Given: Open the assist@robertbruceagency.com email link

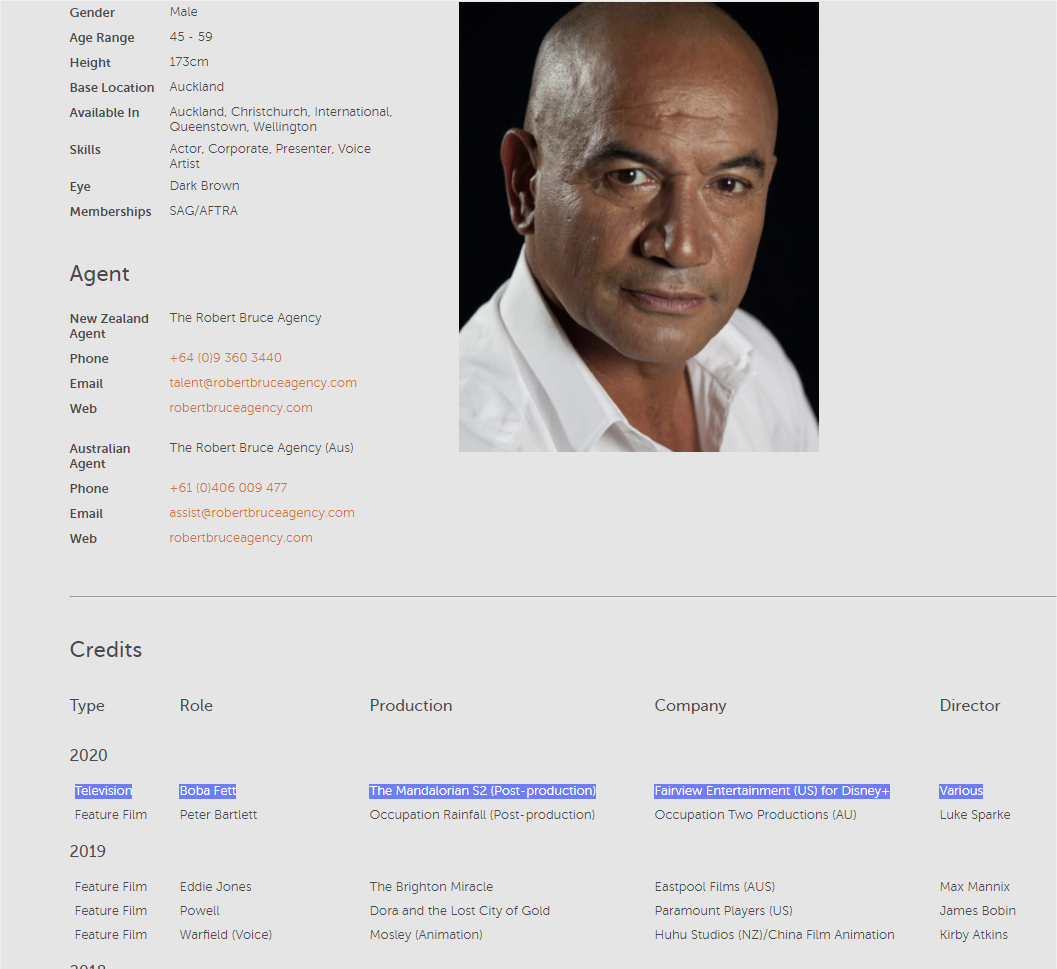Looking at the screenshot, I should 262,513.
